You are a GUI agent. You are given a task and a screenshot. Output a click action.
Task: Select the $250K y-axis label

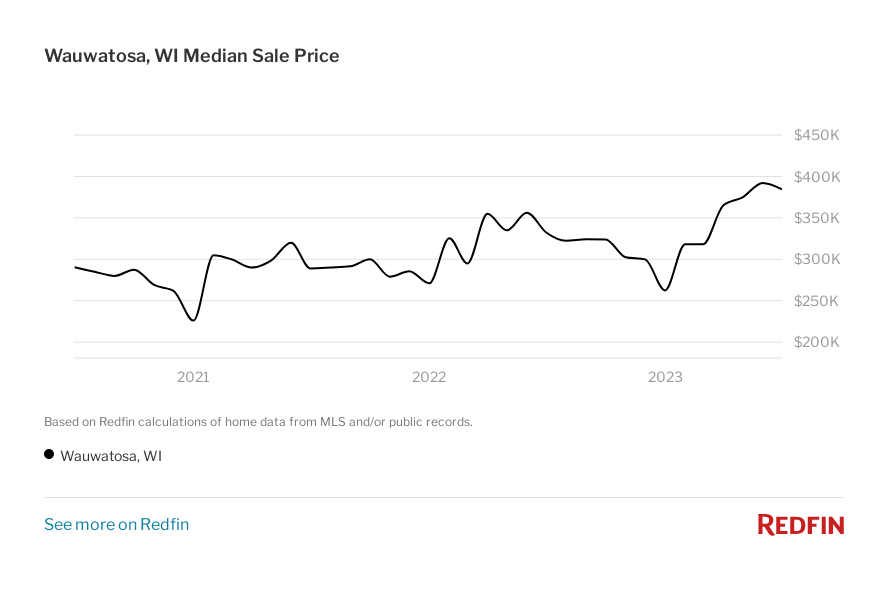816,301
